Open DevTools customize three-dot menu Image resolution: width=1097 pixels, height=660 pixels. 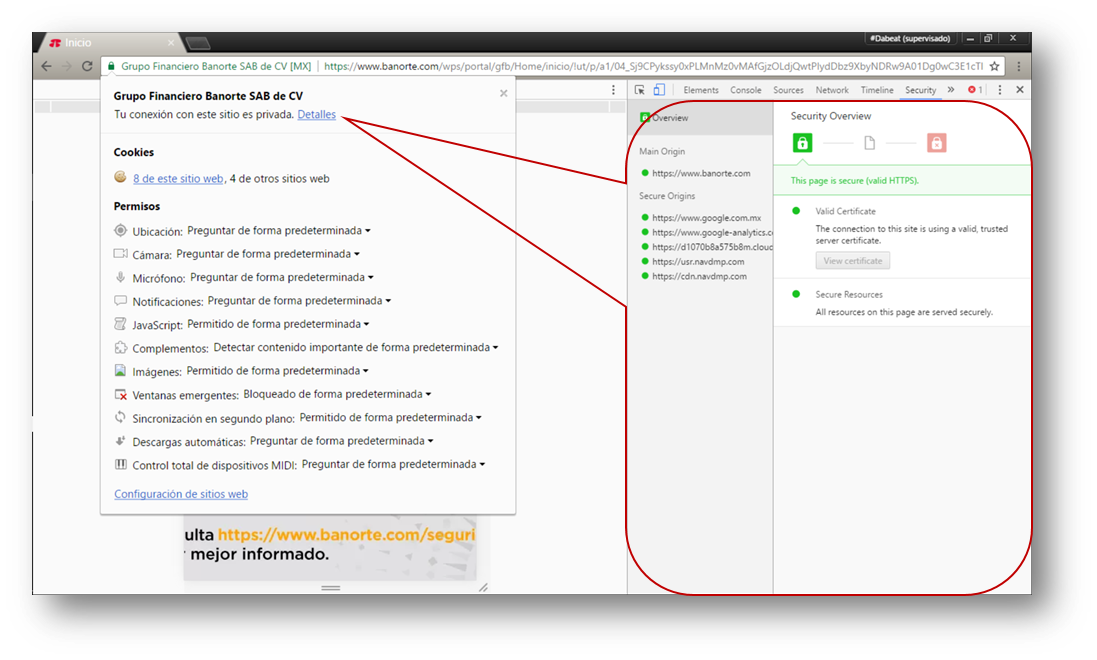click(1000, 90)
